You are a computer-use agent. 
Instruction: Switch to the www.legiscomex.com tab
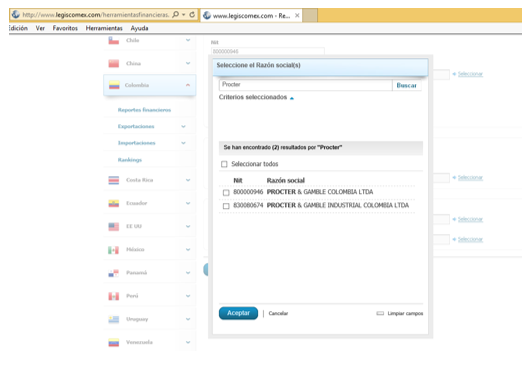[251, 16]
